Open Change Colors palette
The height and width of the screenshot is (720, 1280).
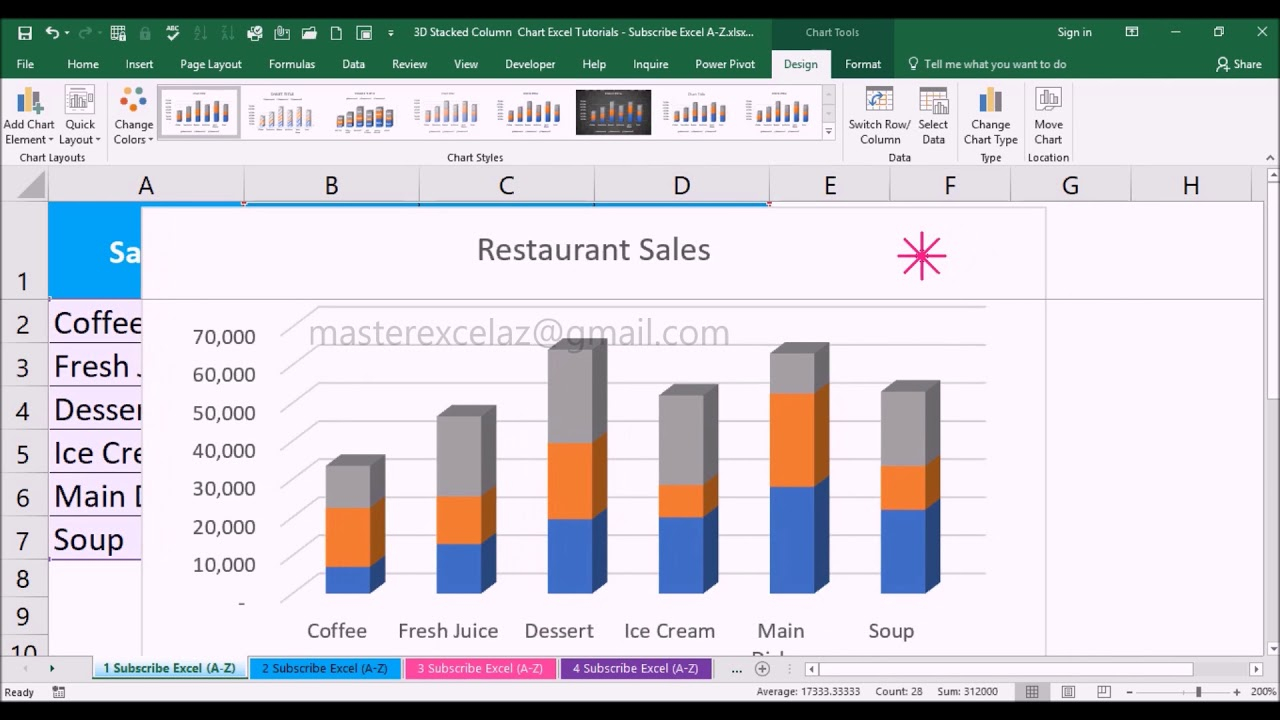click(x=133, y=117)
